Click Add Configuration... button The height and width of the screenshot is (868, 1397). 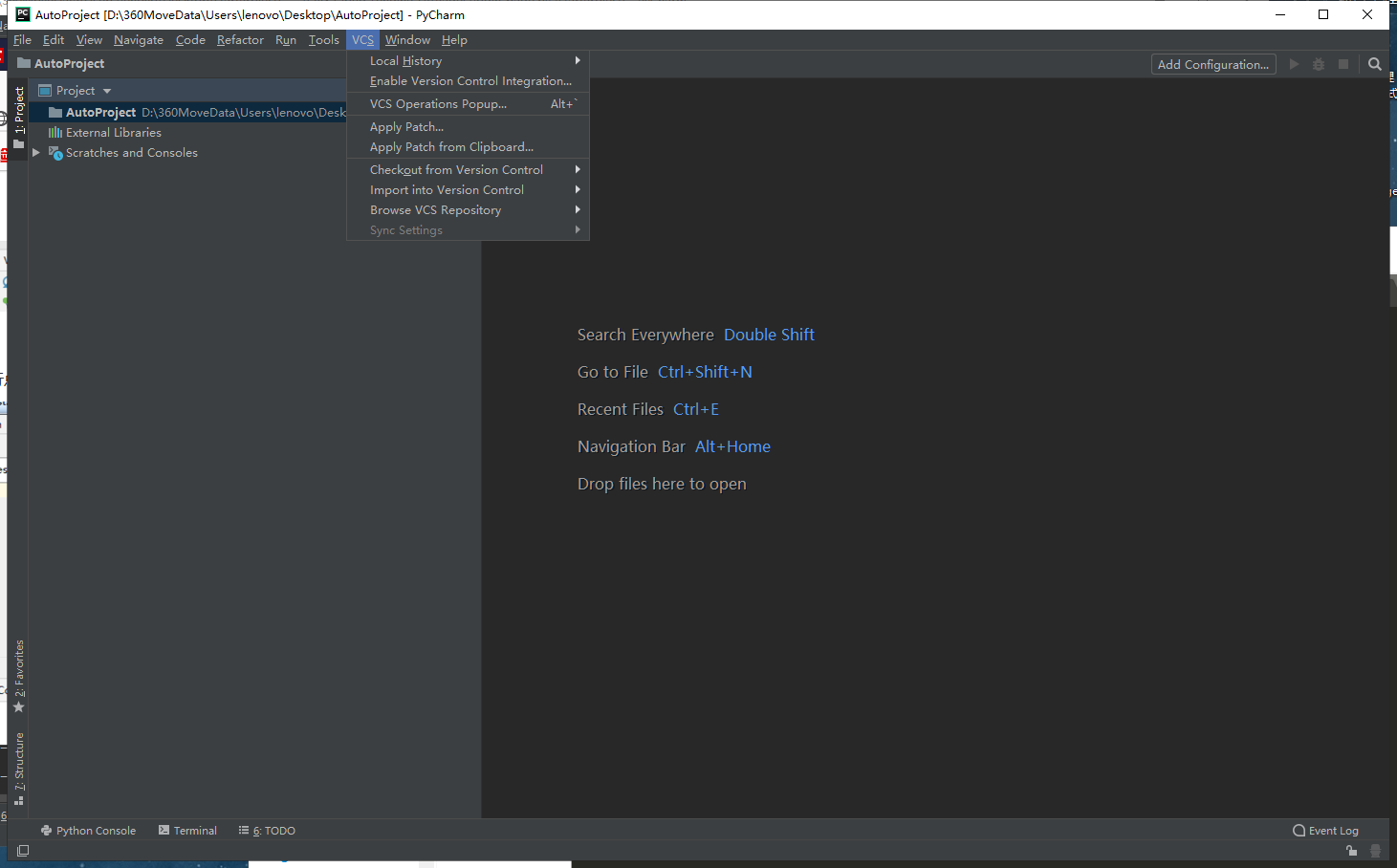(x=1213, y=64)
